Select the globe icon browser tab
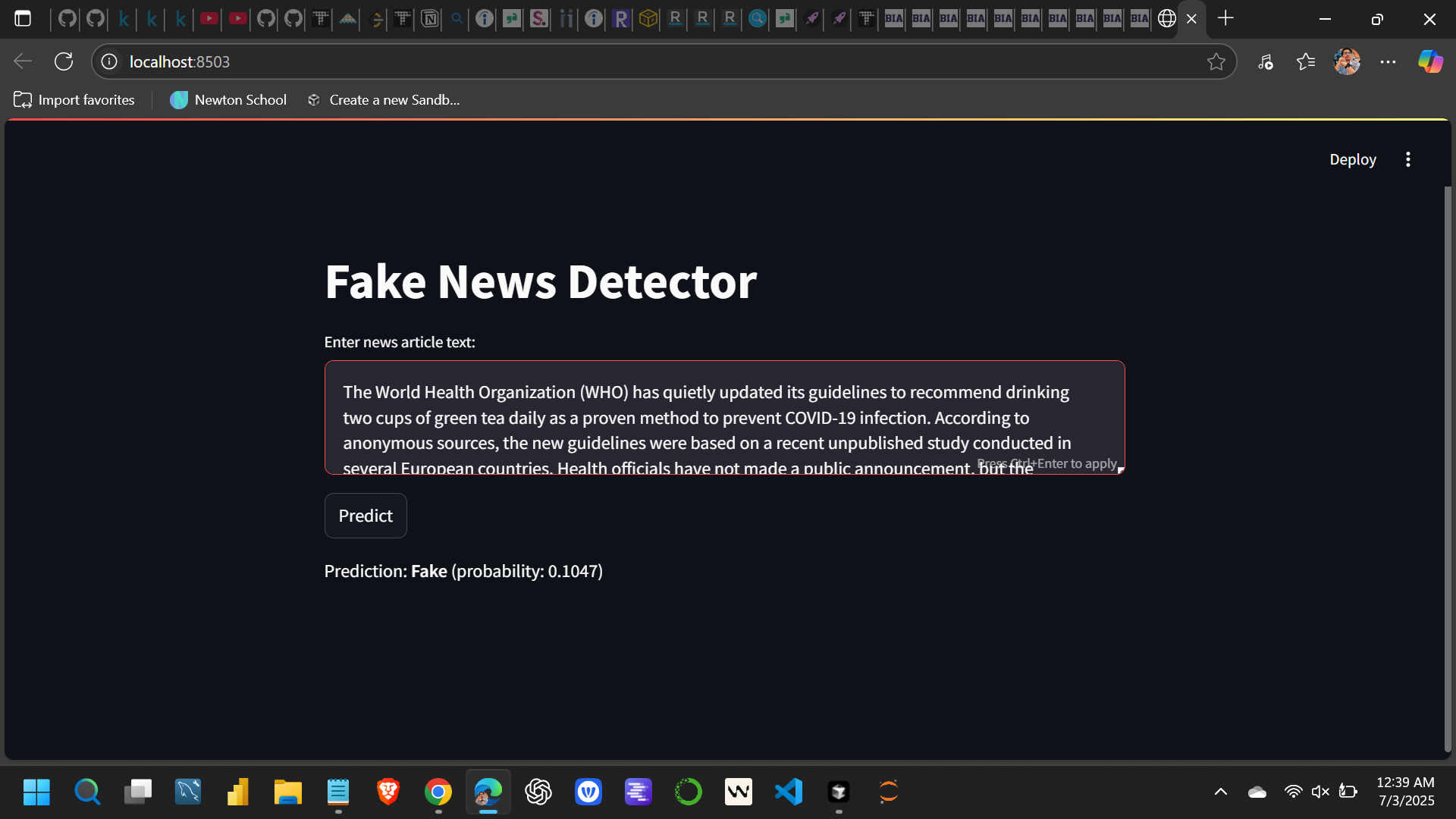 point(1166,19)
